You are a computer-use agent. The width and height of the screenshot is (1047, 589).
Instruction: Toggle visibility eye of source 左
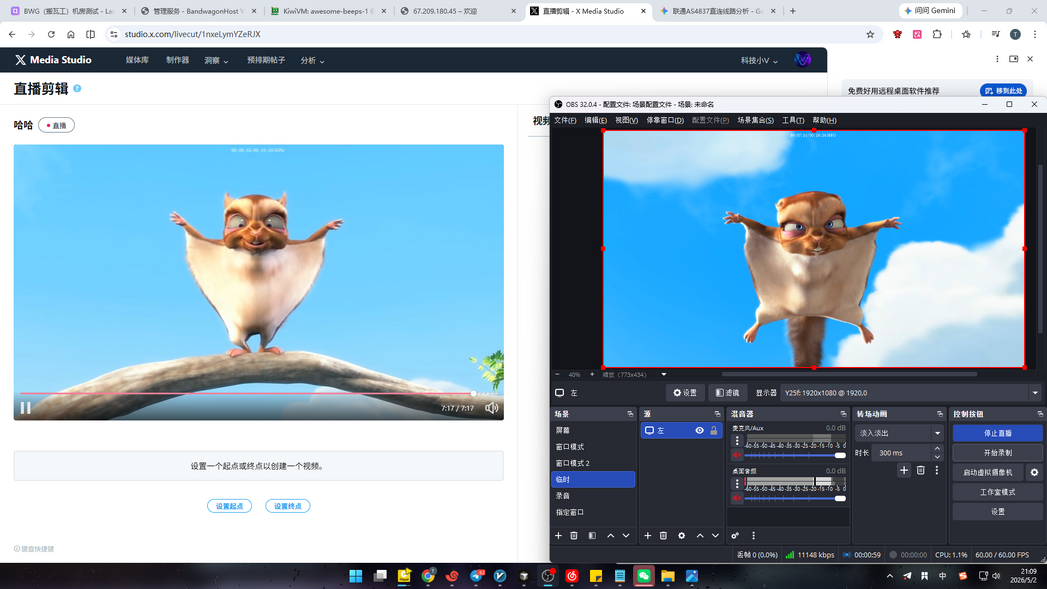tap(699, 431)
